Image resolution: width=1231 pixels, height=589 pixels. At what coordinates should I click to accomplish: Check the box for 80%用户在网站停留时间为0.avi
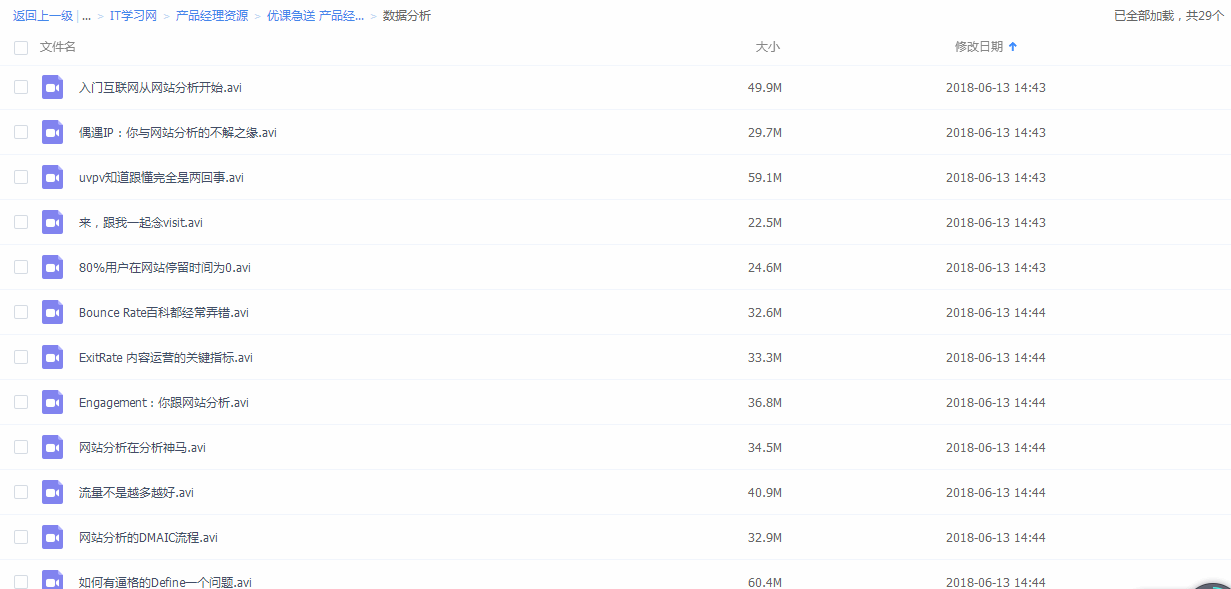click(x=21, y=268)
